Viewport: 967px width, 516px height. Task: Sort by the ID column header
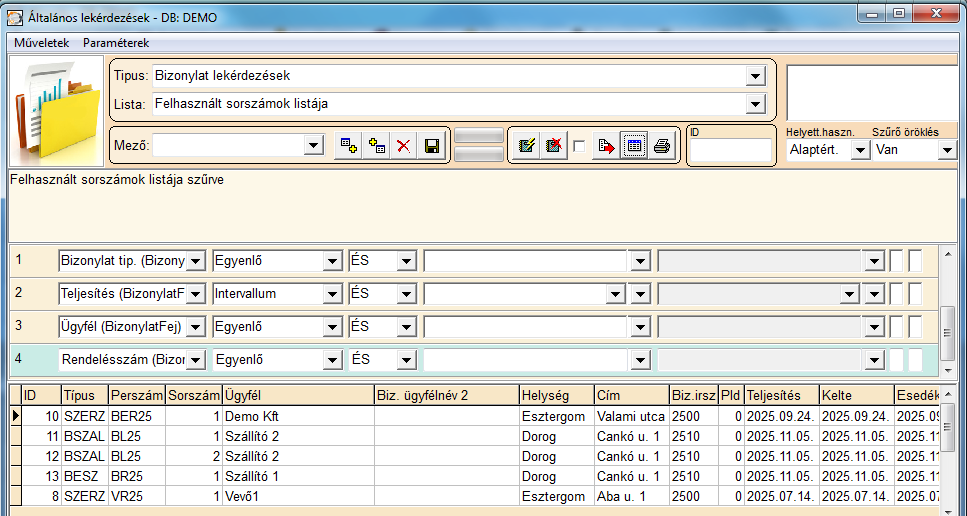(41, 395)
